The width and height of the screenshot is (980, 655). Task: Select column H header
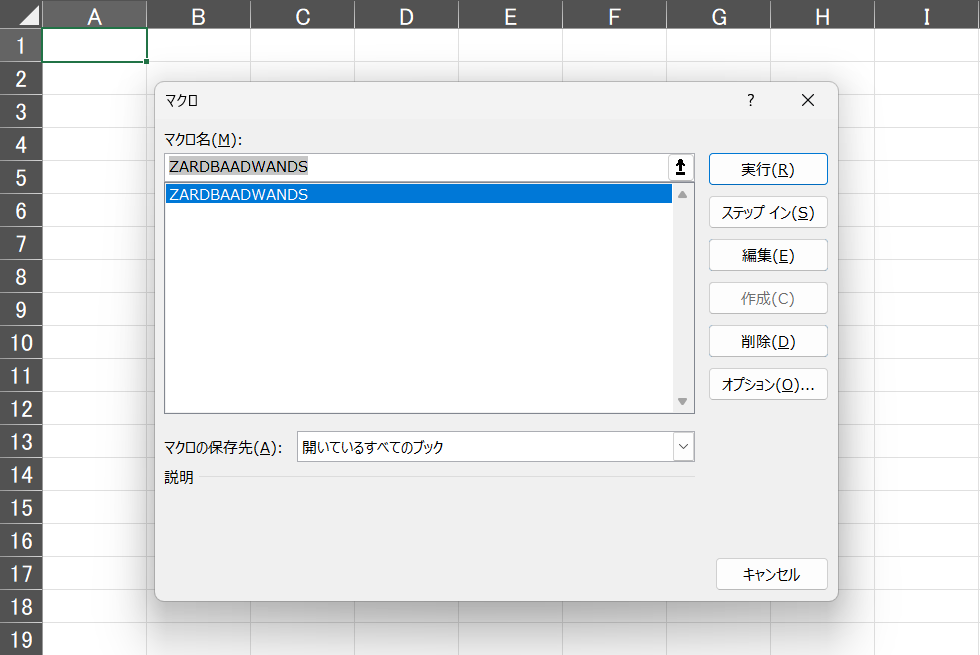(x=822, y=14)
